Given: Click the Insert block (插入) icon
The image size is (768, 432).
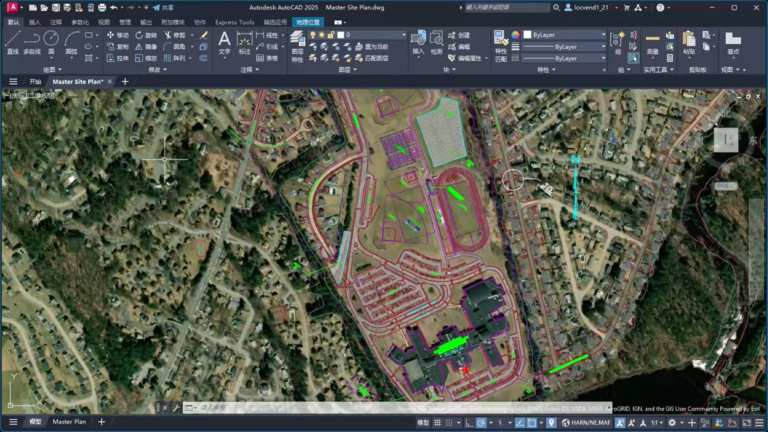Looking at the screenshot, I should coord(418,42).
